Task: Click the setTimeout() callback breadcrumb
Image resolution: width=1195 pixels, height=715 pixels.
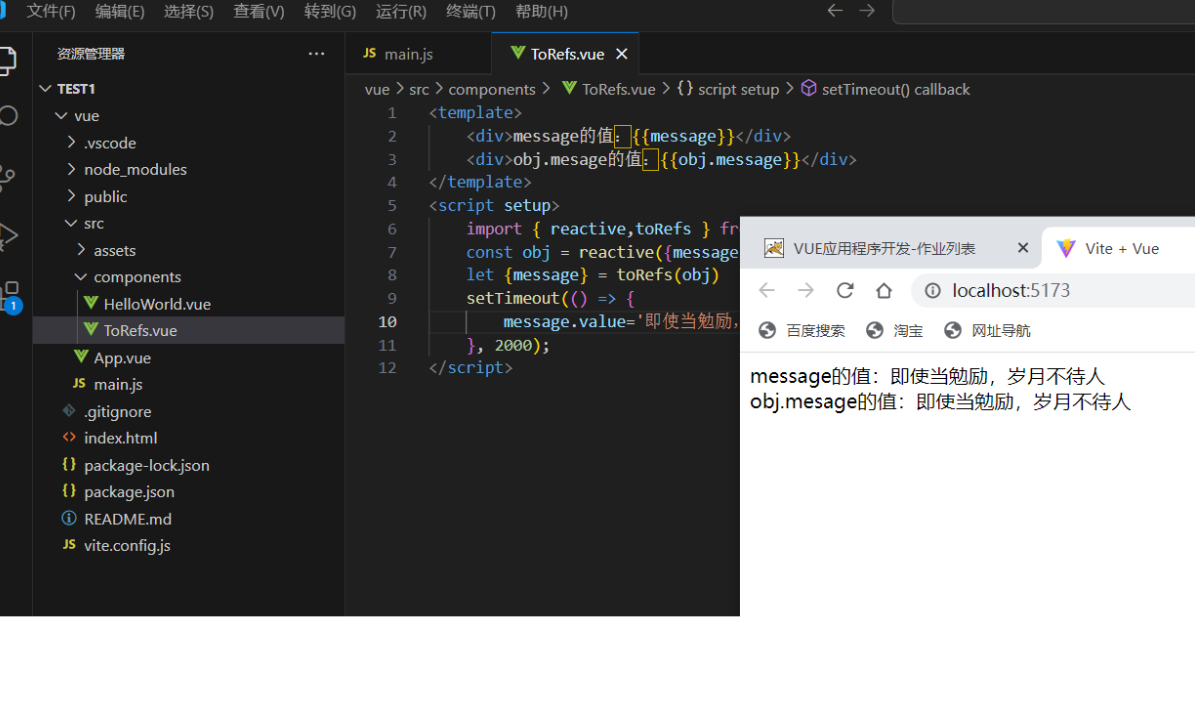Action: pyautogui.click(x=895, y=89)
